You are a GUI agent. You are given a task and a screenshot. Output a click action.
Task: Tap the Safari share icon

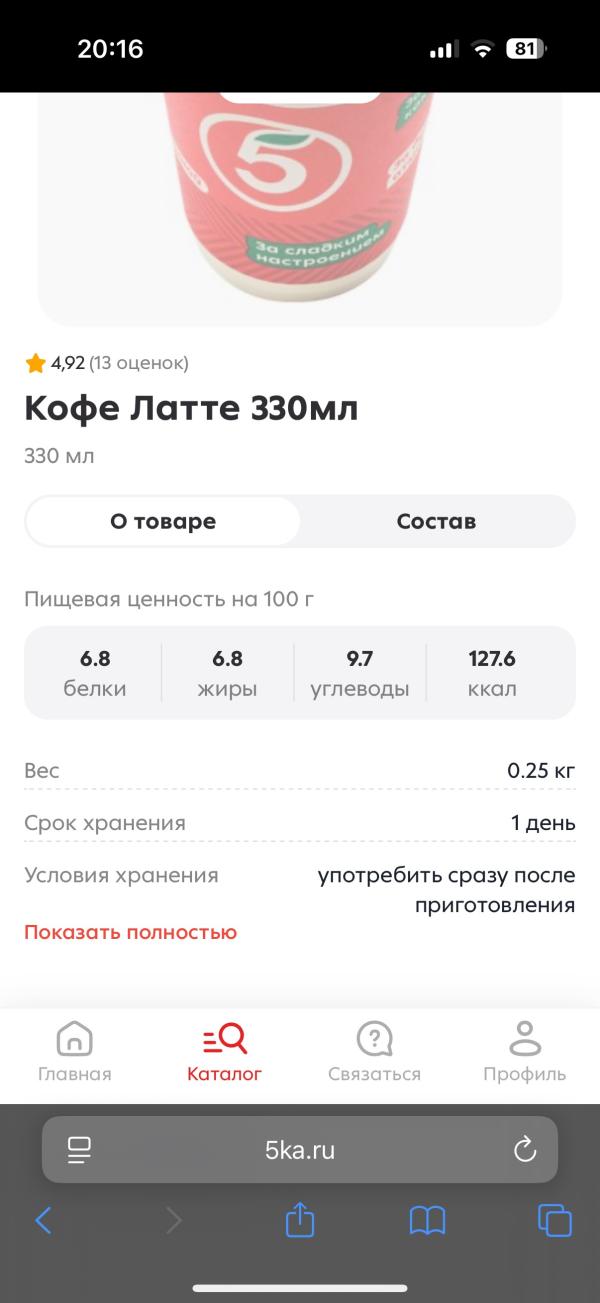pyautogui.click(x=298, y=1220)
